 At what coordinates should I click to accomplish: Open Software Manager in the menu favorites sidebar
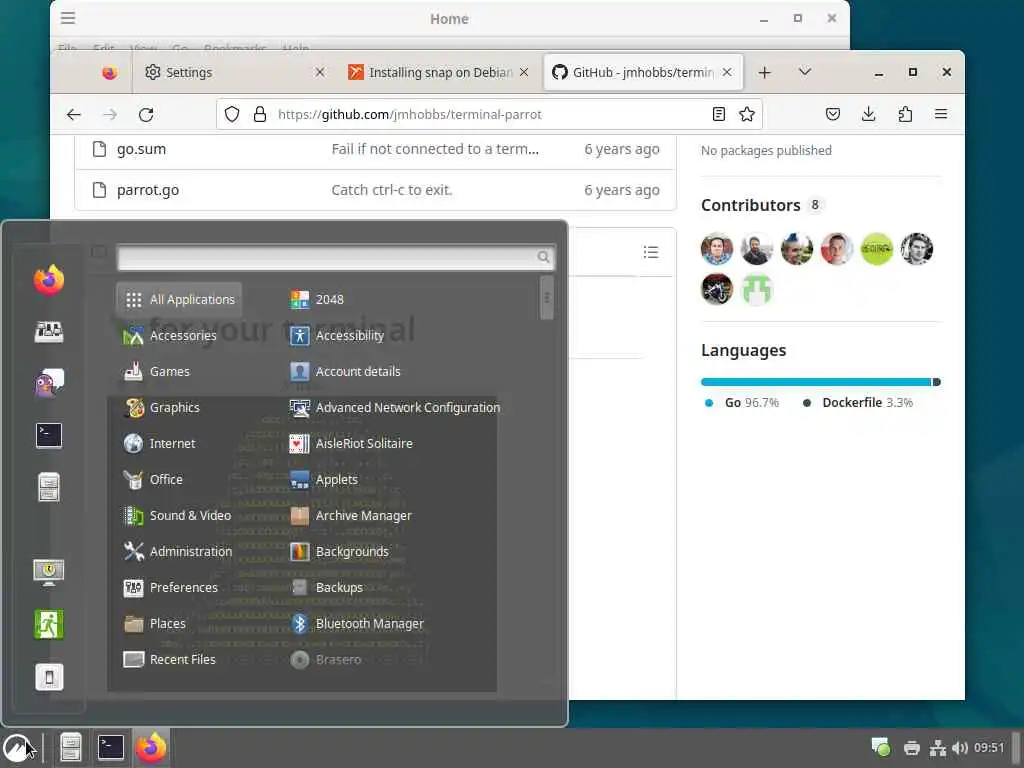pos(49,332)
